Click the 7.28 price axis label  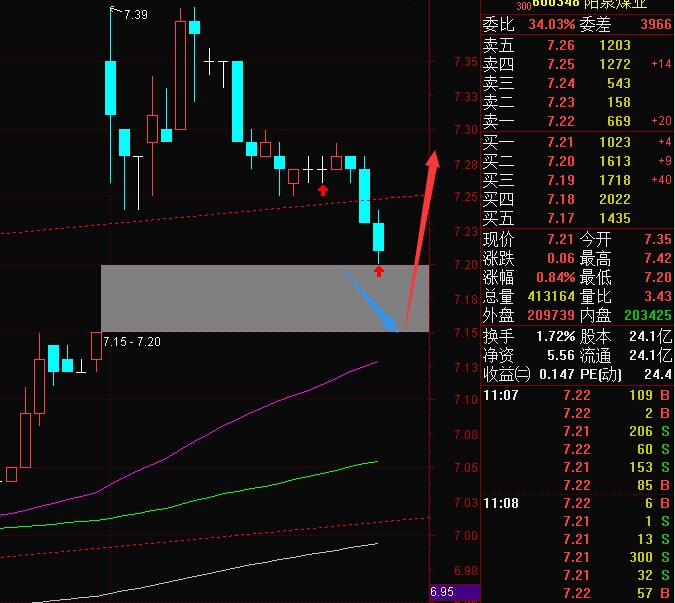(466, 165)
